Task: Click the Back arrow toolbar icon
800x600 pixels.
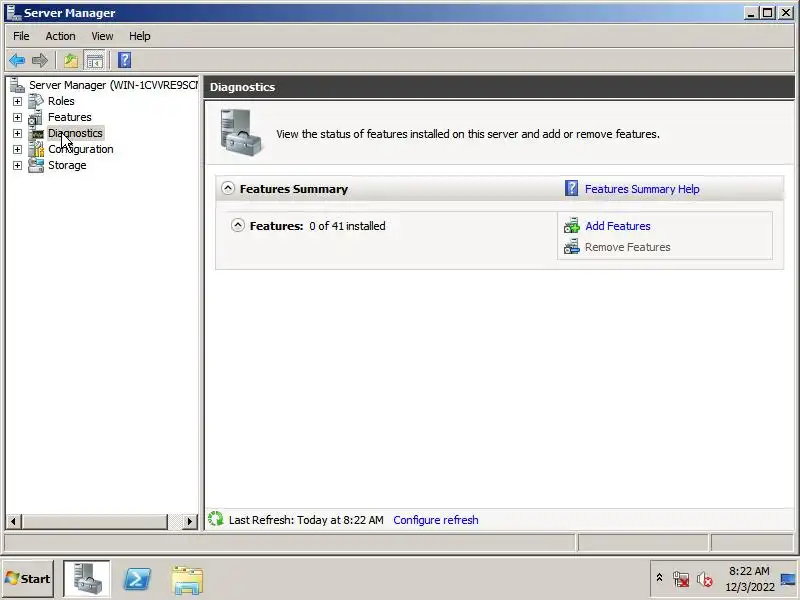Action: (17, 61)
